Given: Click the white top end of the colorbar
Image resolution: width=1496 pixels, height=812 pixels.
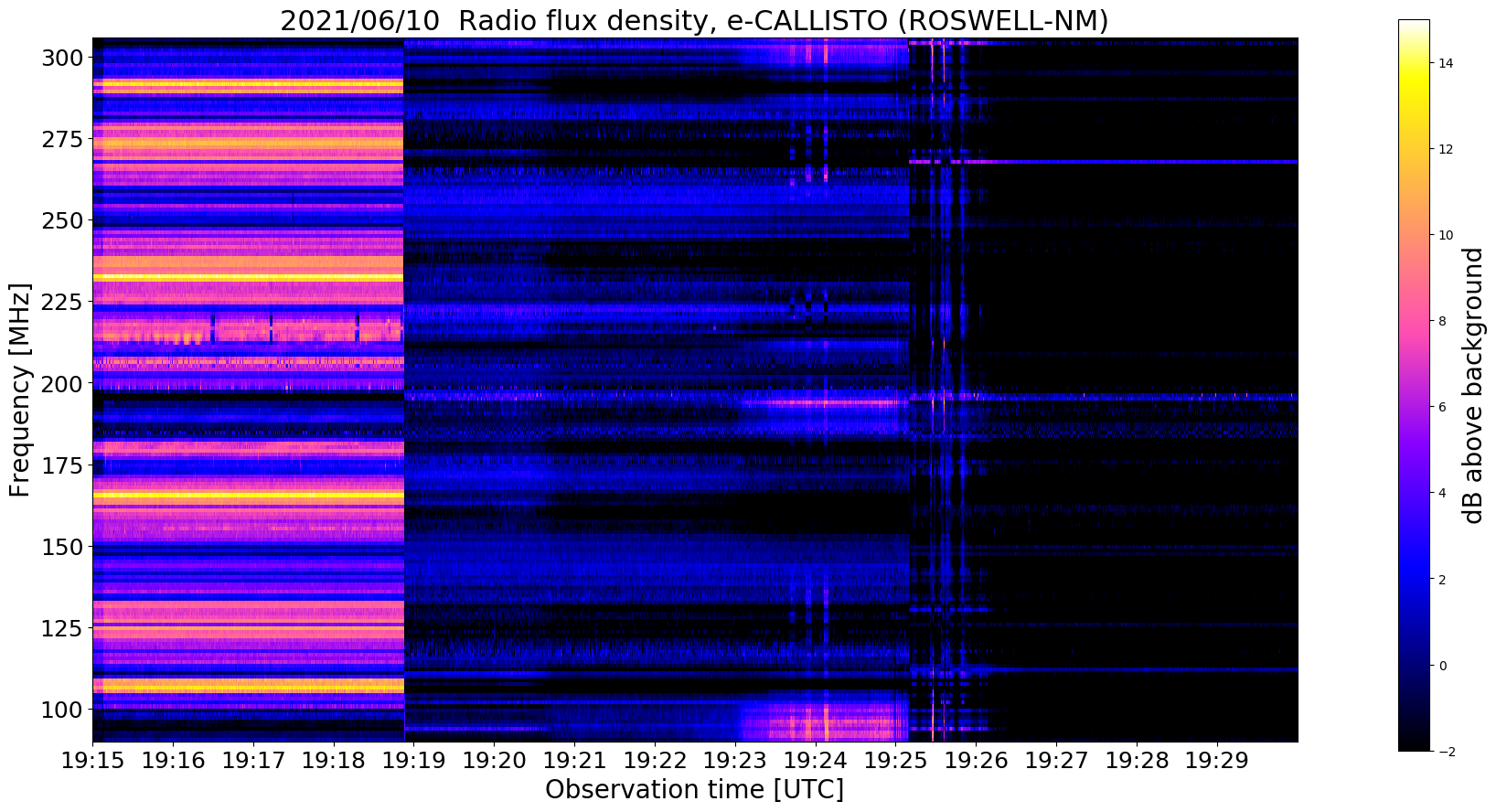Looking at the screenshot, I should pos(1414,25).
